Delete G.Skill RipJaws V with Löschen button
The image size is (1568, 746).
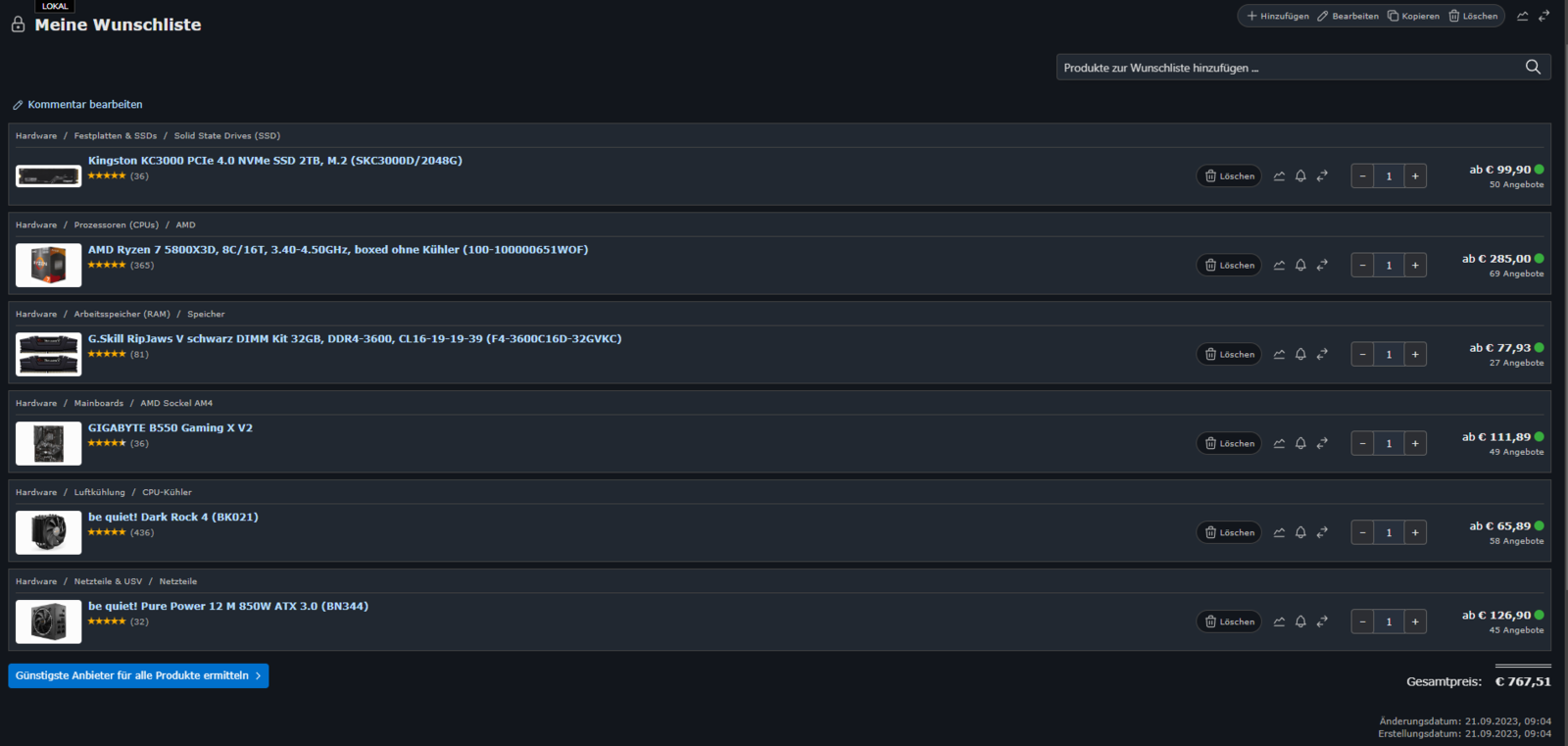1229,355
